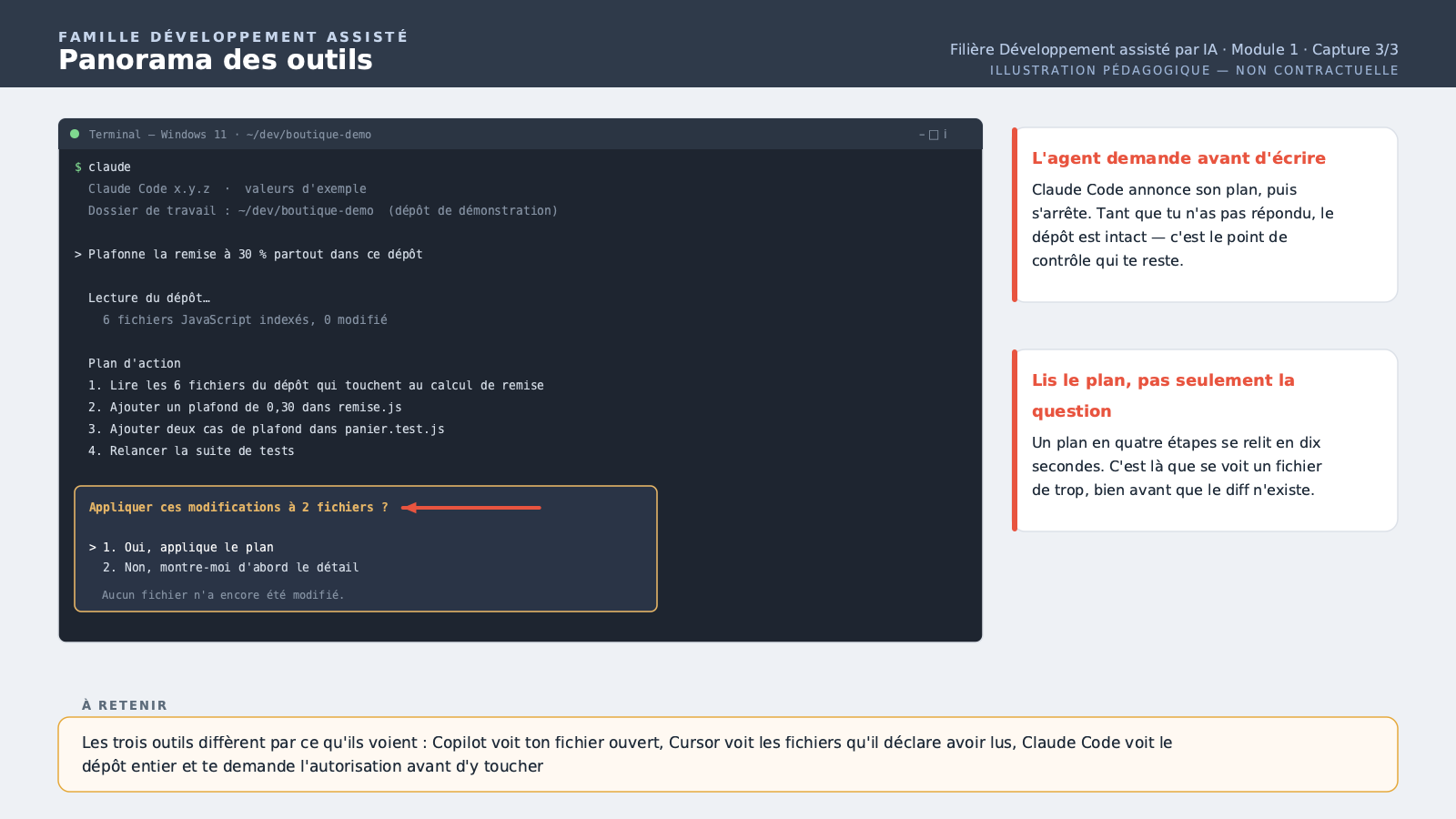This screenshot has width=1456, height=819.
Task: Choose option 2 'Non, montre-moi d'abord le détail'
Action: (x=230, y=567)
